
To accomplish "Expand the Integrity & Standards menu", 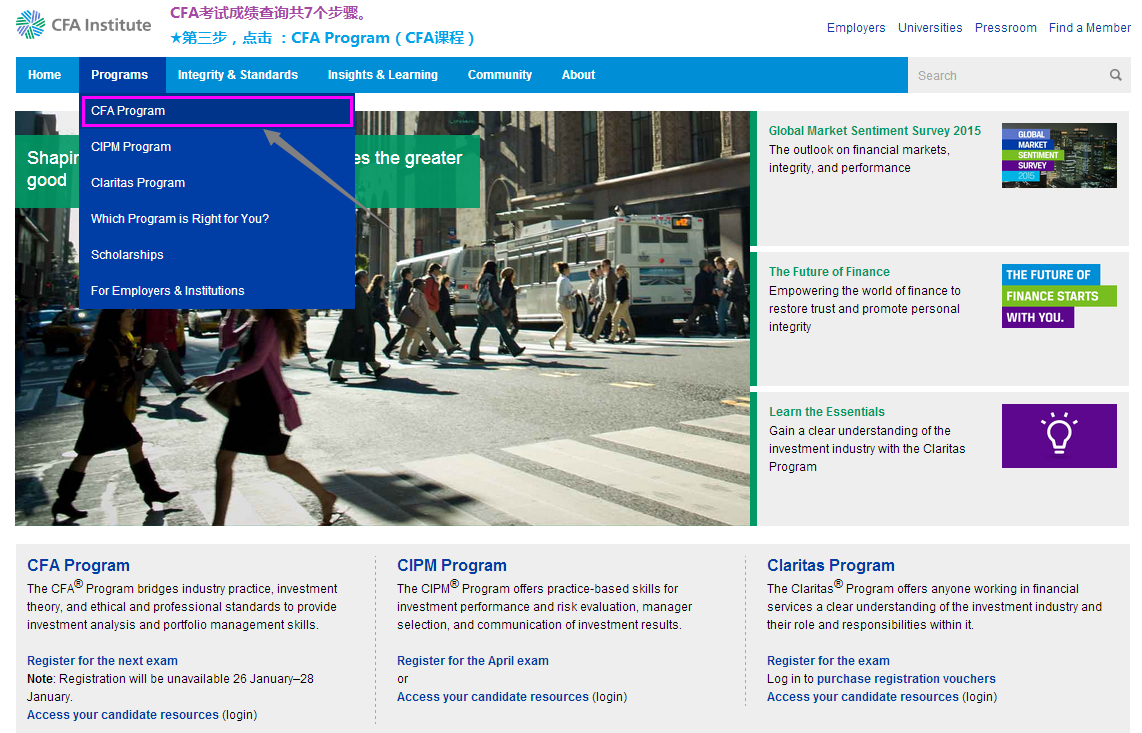I will (x=238, y=75).
